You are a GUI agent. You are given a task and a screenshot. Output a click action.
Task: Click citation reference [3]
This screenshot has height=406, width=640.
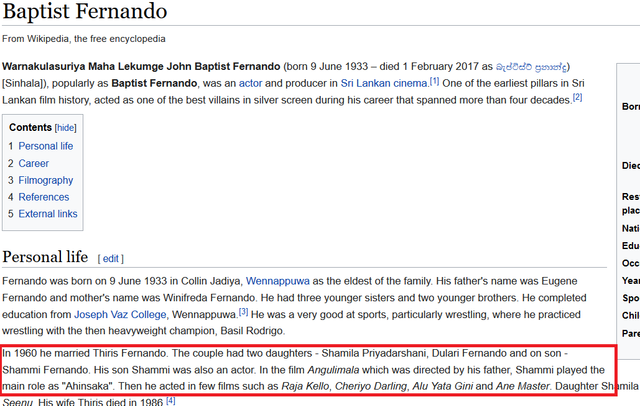(243, 312)
